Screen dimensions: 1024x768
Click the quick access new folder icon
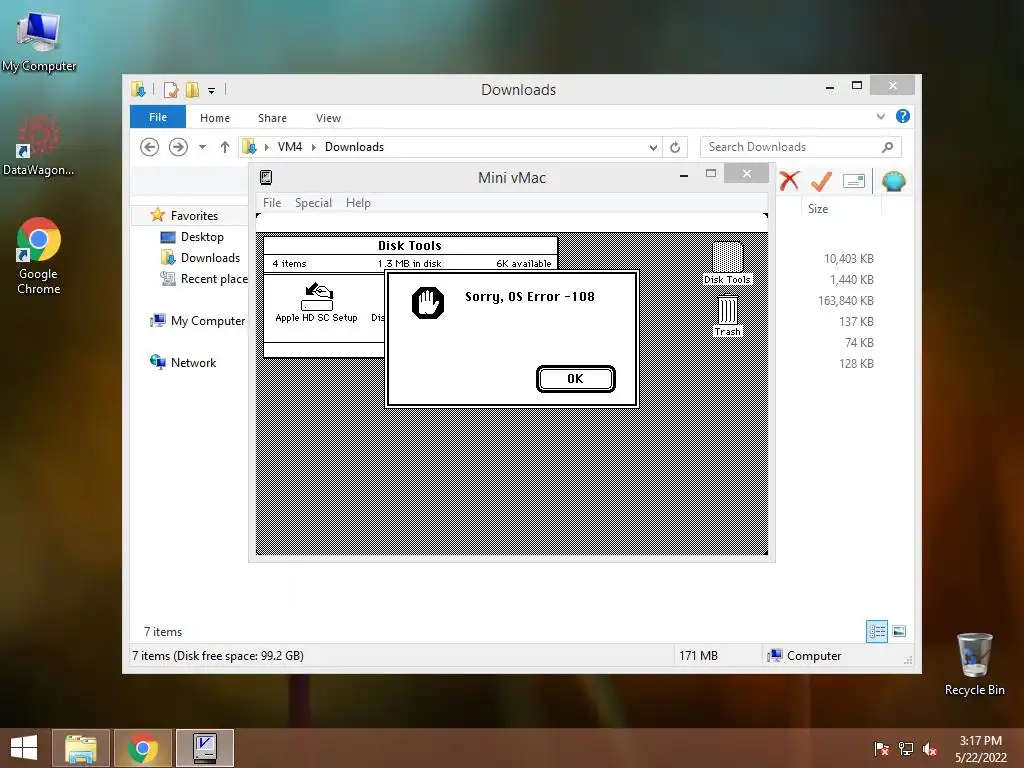coord(193,89)
